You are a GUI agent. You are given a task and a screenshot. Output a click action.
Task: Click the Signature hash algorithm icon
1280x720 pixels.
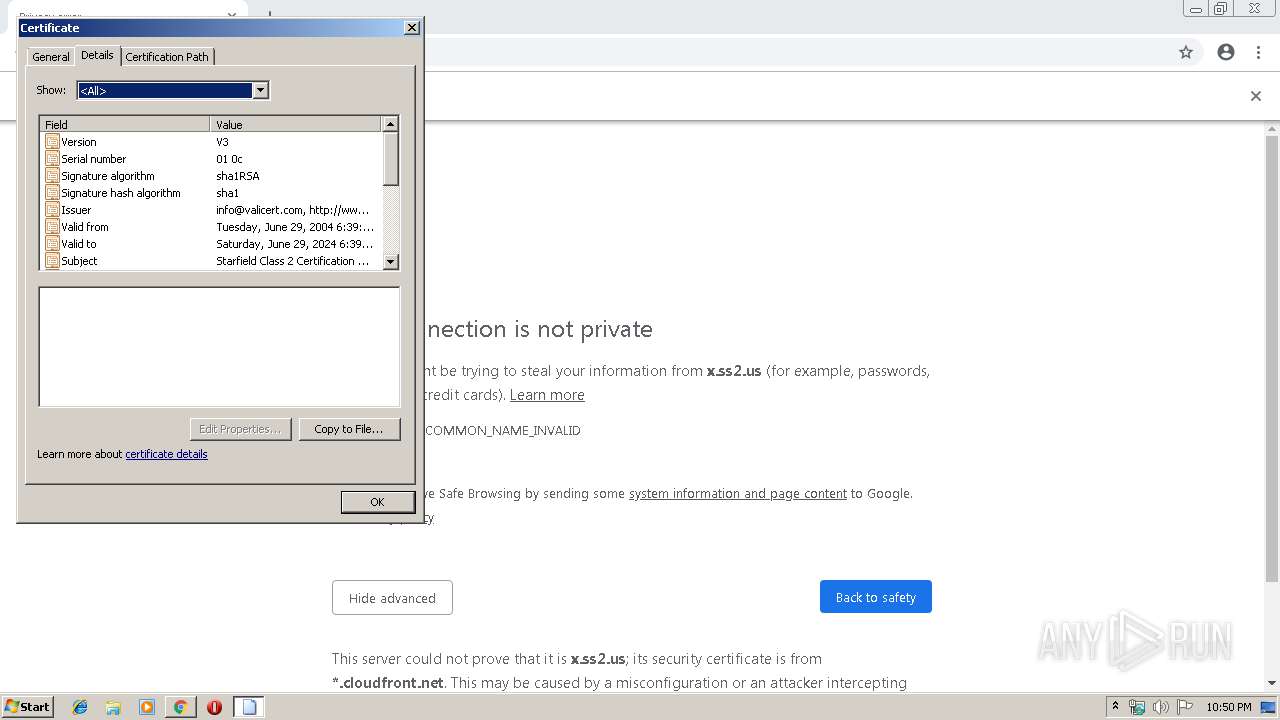(x=52, y=193)
